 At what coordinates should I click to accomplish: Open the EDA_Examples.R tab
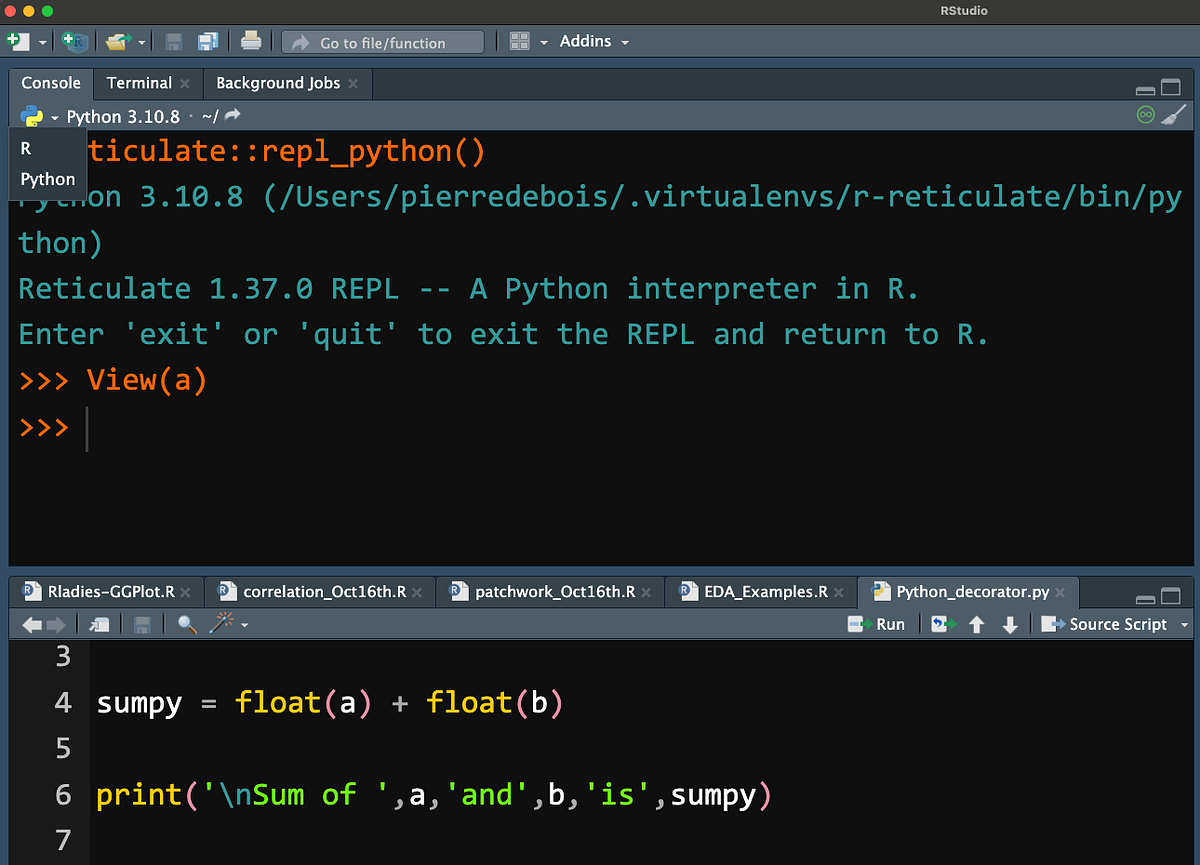point(764,591)
